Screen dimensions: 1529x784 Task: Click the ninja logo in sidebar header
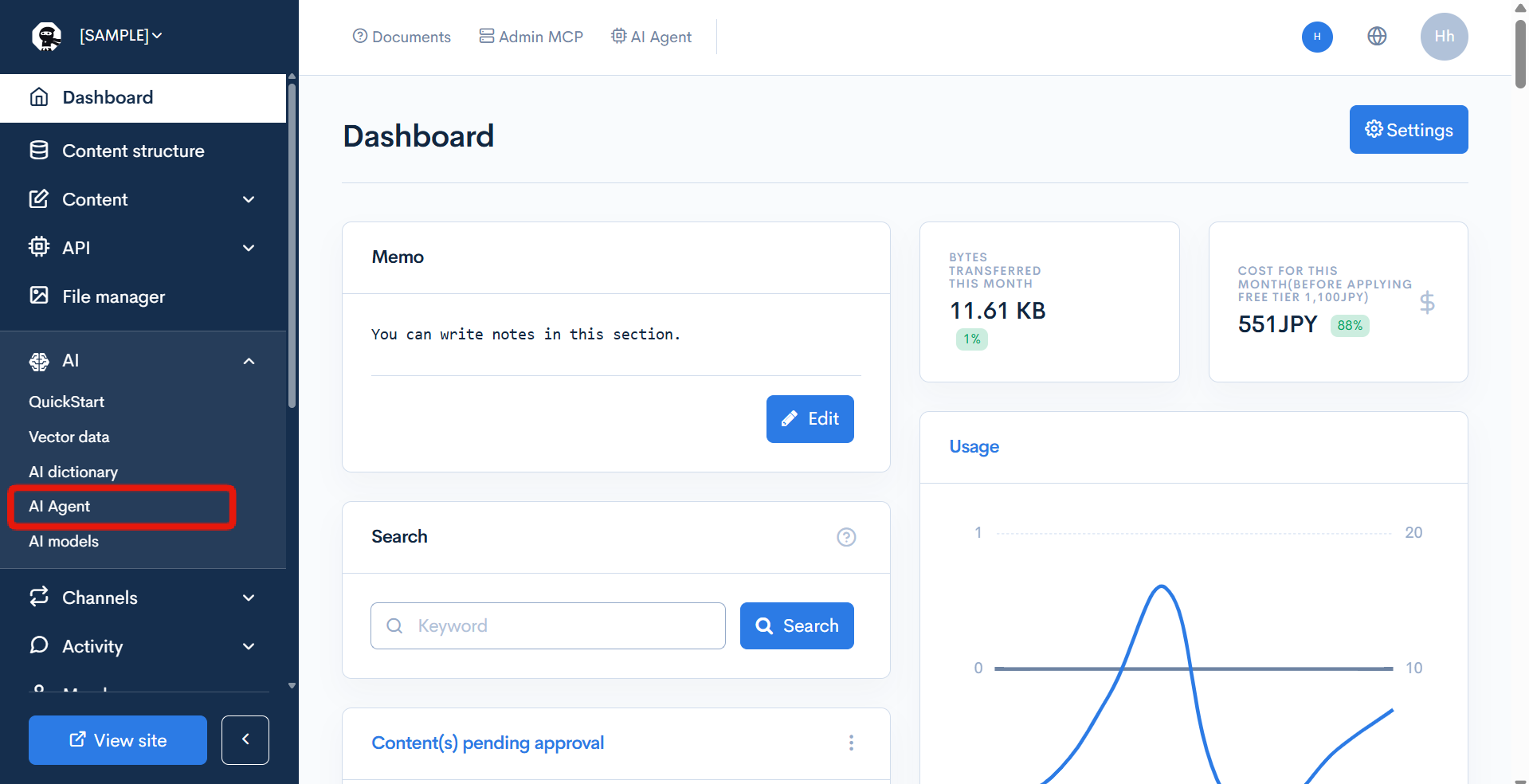(46, 36)
